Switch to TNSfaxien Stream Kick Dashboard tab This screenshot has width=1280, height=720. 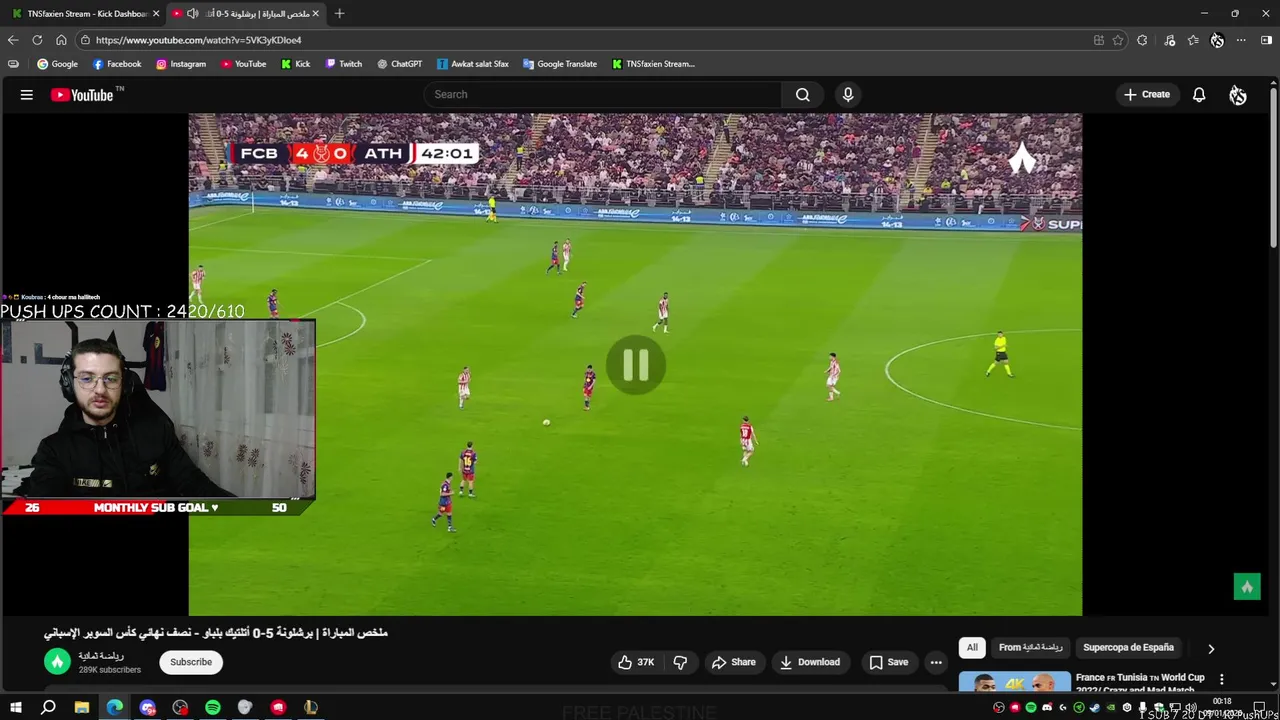coord(82,13)
